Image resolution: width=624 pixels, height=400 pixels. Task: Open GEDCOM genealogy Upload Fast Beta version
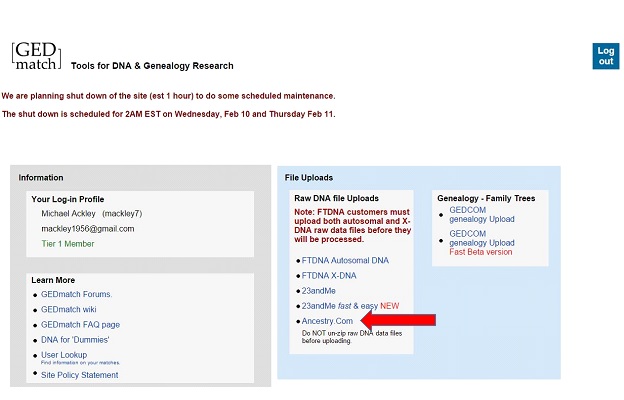pyautogui.click(x=482, y=243)
